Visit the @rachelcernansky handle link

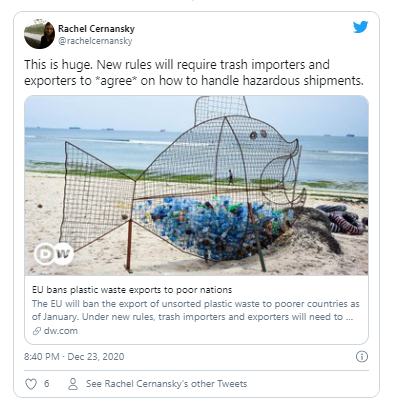point(95,41)
